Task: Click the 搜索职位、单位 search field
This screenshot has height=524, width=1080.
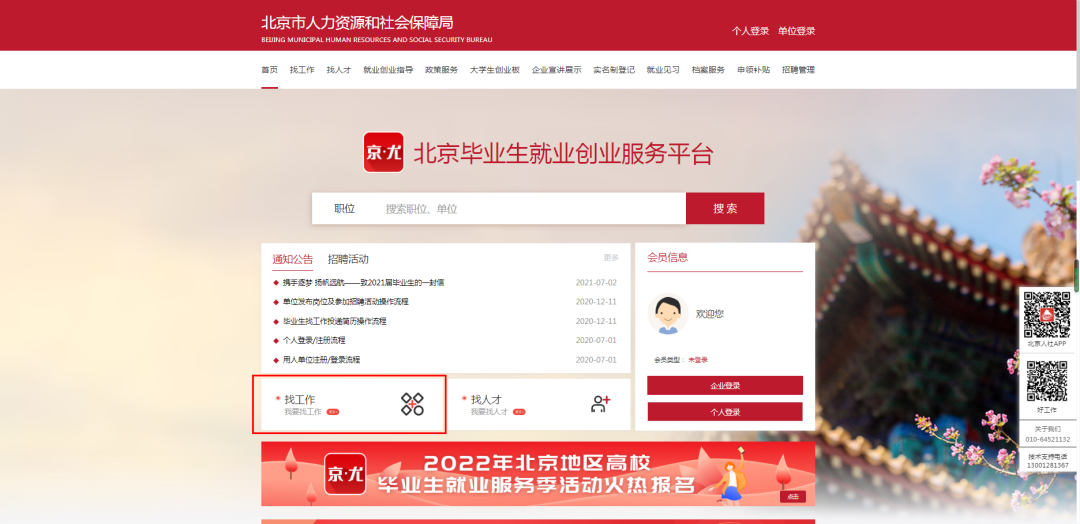Action: 530,209
